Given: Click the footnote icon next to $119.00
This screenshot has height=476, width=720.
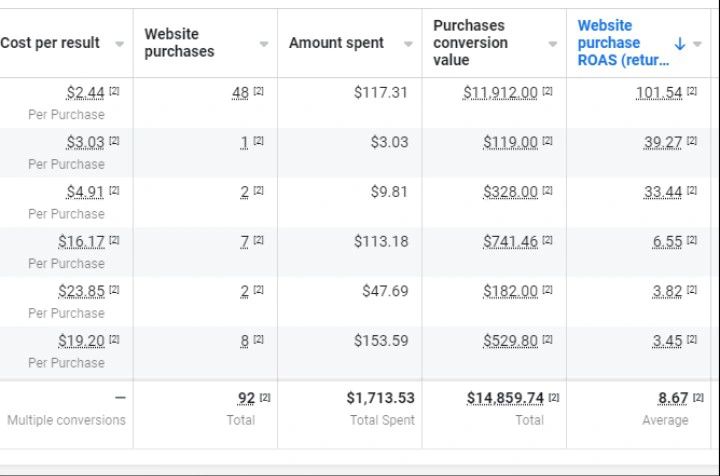Looking at the screenshot, I should point(547,142).
